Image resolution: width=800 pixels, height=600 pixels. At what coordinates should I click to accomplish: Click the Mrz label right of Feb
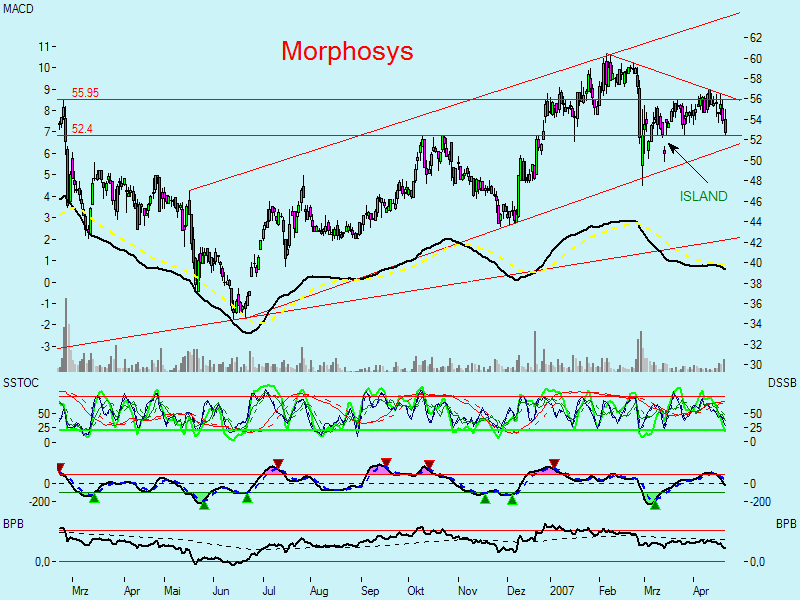click(x=653, y=591)
